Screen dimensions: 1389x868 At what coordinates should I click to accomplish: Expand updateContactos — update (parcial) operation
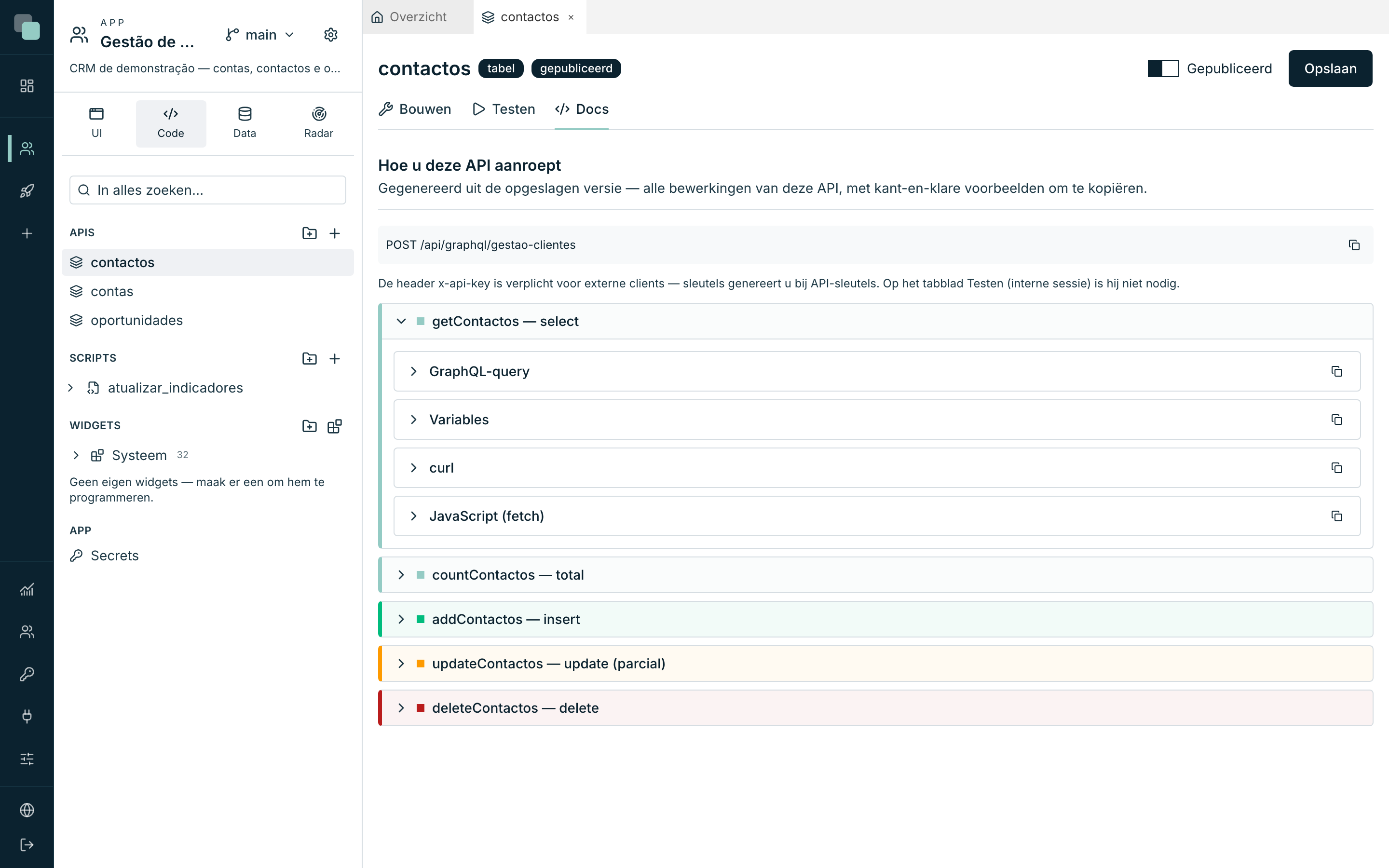(x=875, y=664)
